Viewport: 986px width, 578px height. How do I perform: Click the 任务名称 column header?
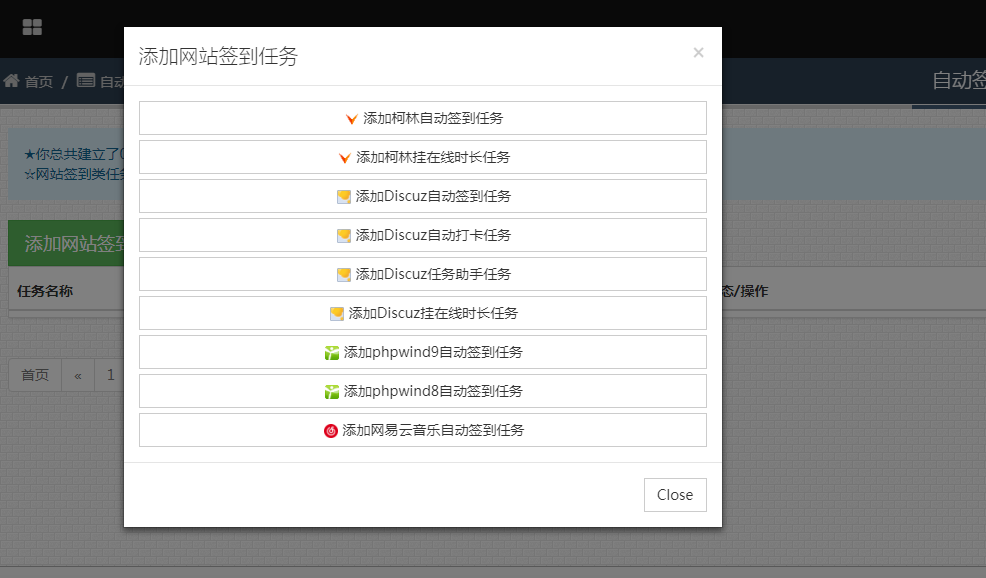(45, 292)
